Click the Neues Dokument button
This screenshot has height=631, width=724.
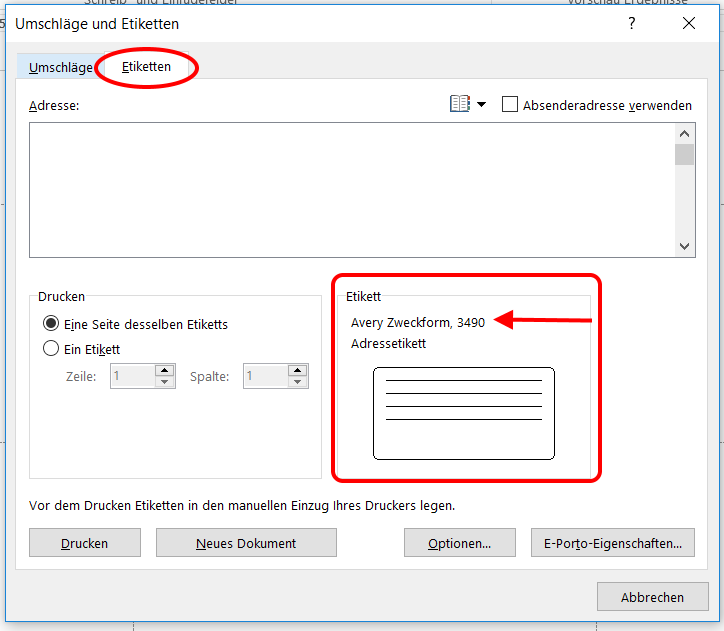click(x=246, y=543)
